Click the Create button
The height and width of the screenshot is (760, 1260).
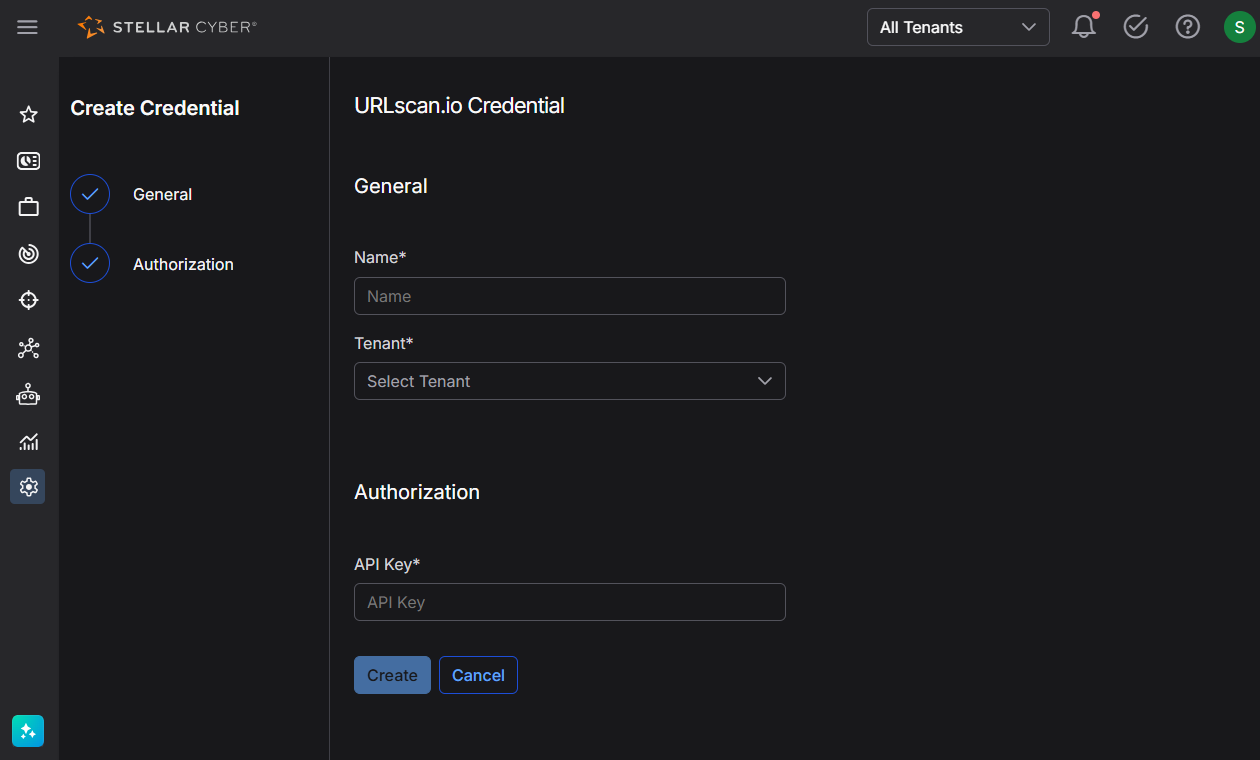(392, 675)
